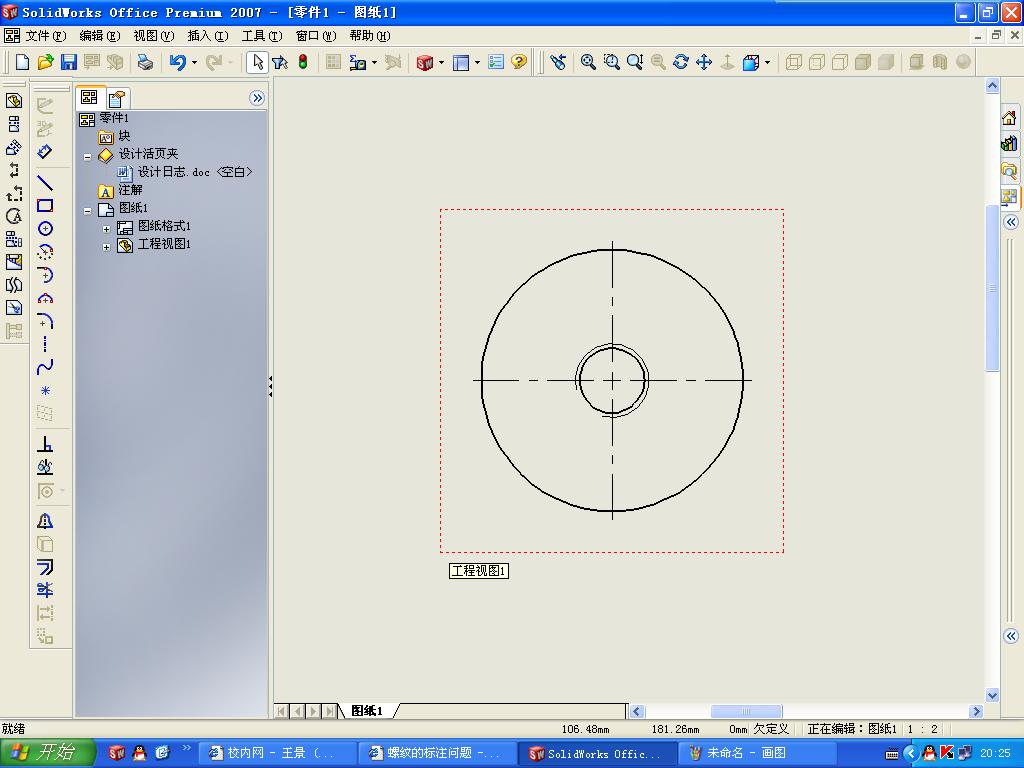Click the Rotate View icon
The width and height of the screenshot is (1024, 768).
click(x=680, y=62)
